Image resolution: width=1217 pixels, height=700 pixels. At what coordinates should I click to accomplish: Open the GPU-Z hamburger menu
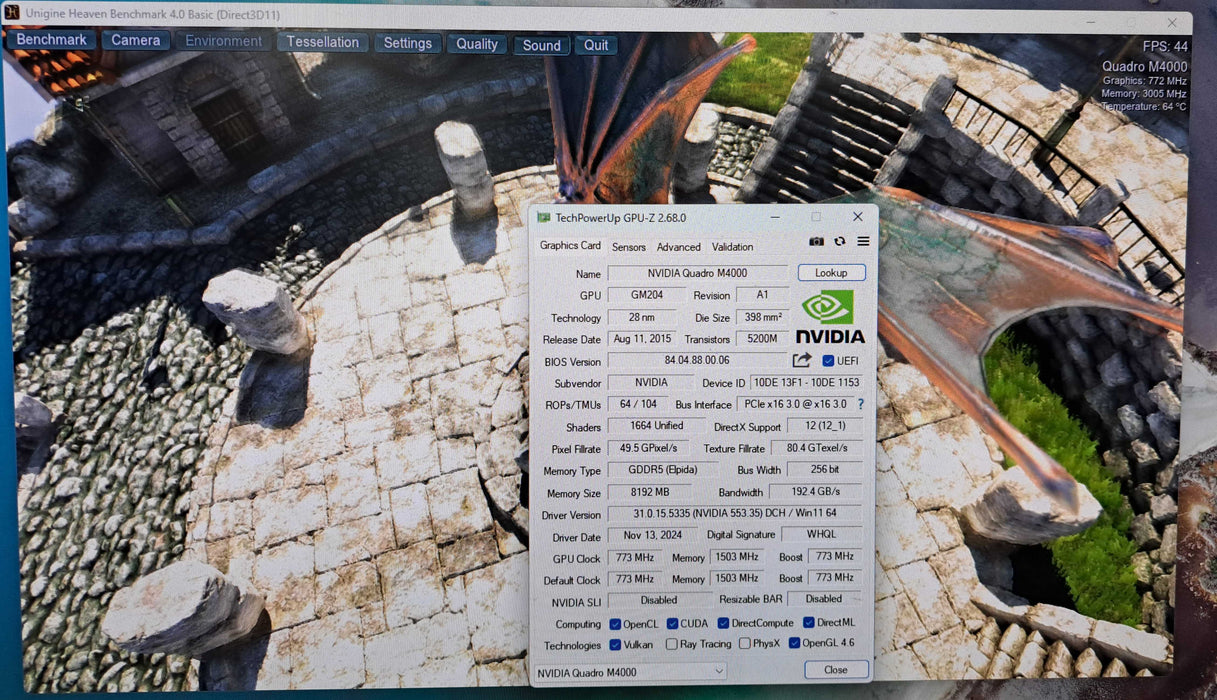[x=862, y=241]
